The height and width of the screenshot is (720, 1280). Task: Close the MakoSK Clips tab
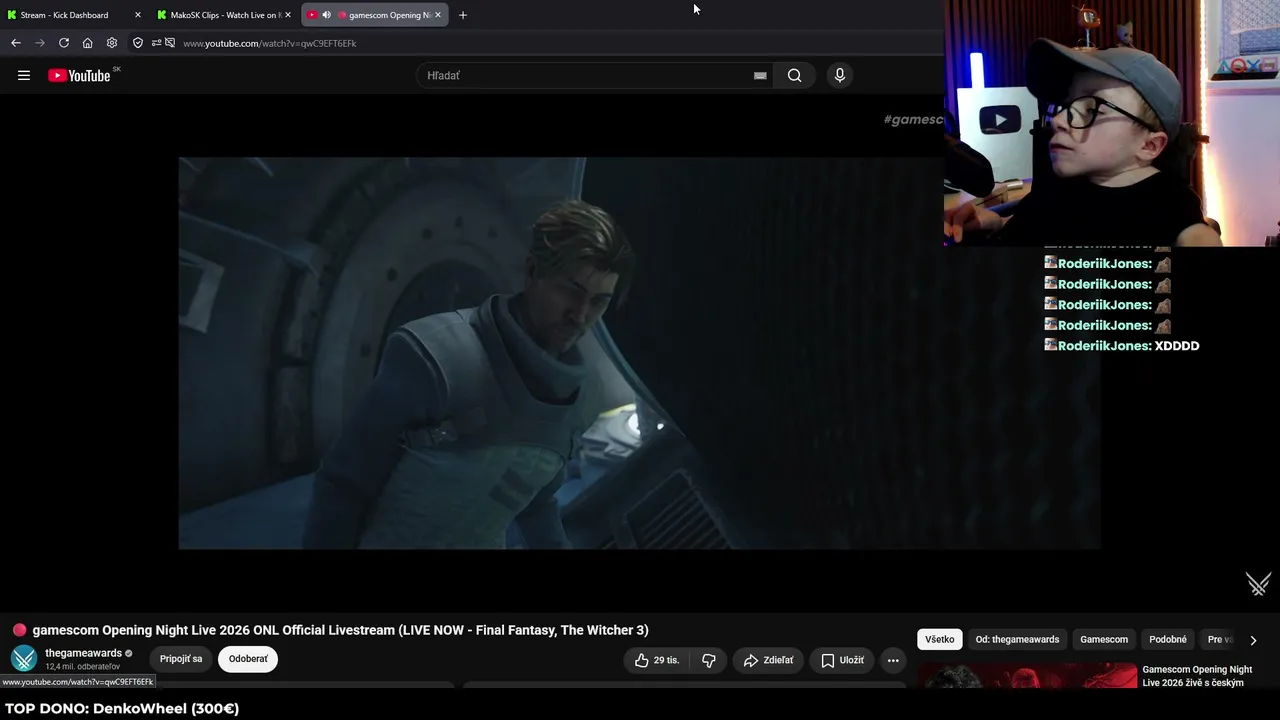[x=288, y=15]
